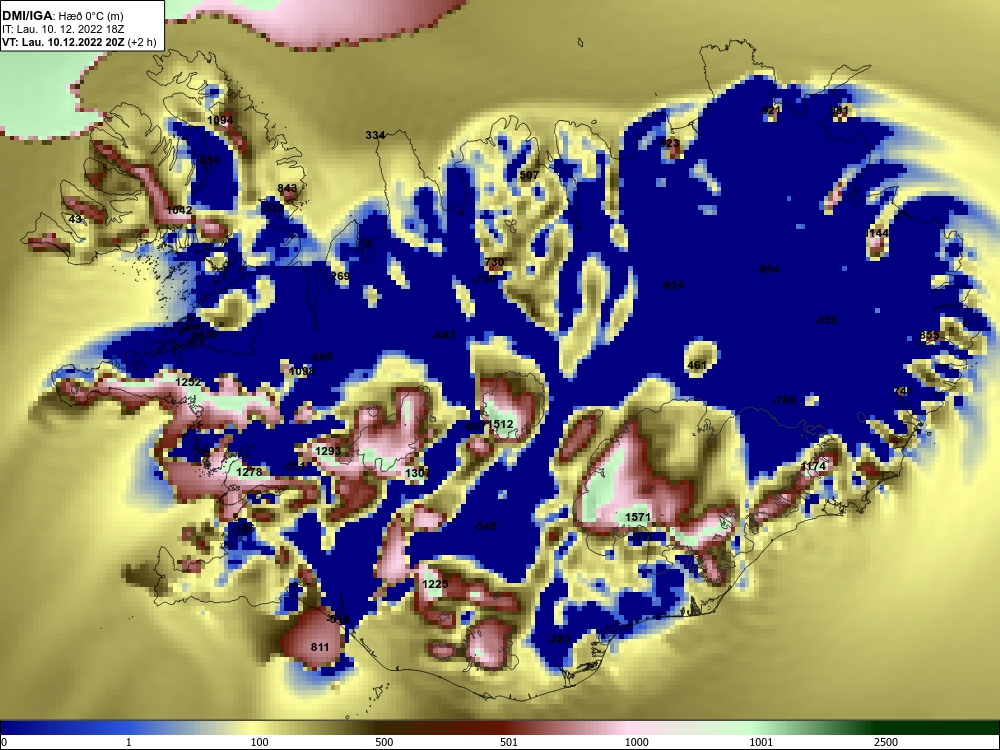Click the legend label 1

(129, 742)
